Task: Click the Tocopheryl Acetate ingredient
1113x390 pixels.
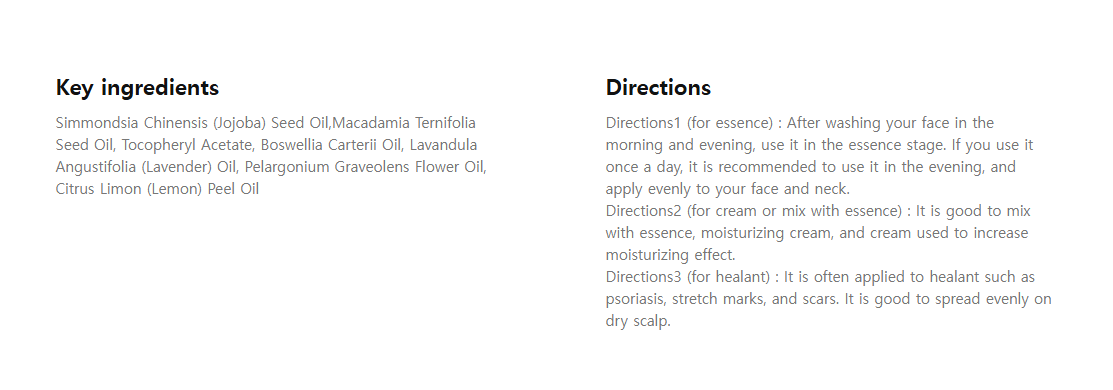Action: (187, 145)
